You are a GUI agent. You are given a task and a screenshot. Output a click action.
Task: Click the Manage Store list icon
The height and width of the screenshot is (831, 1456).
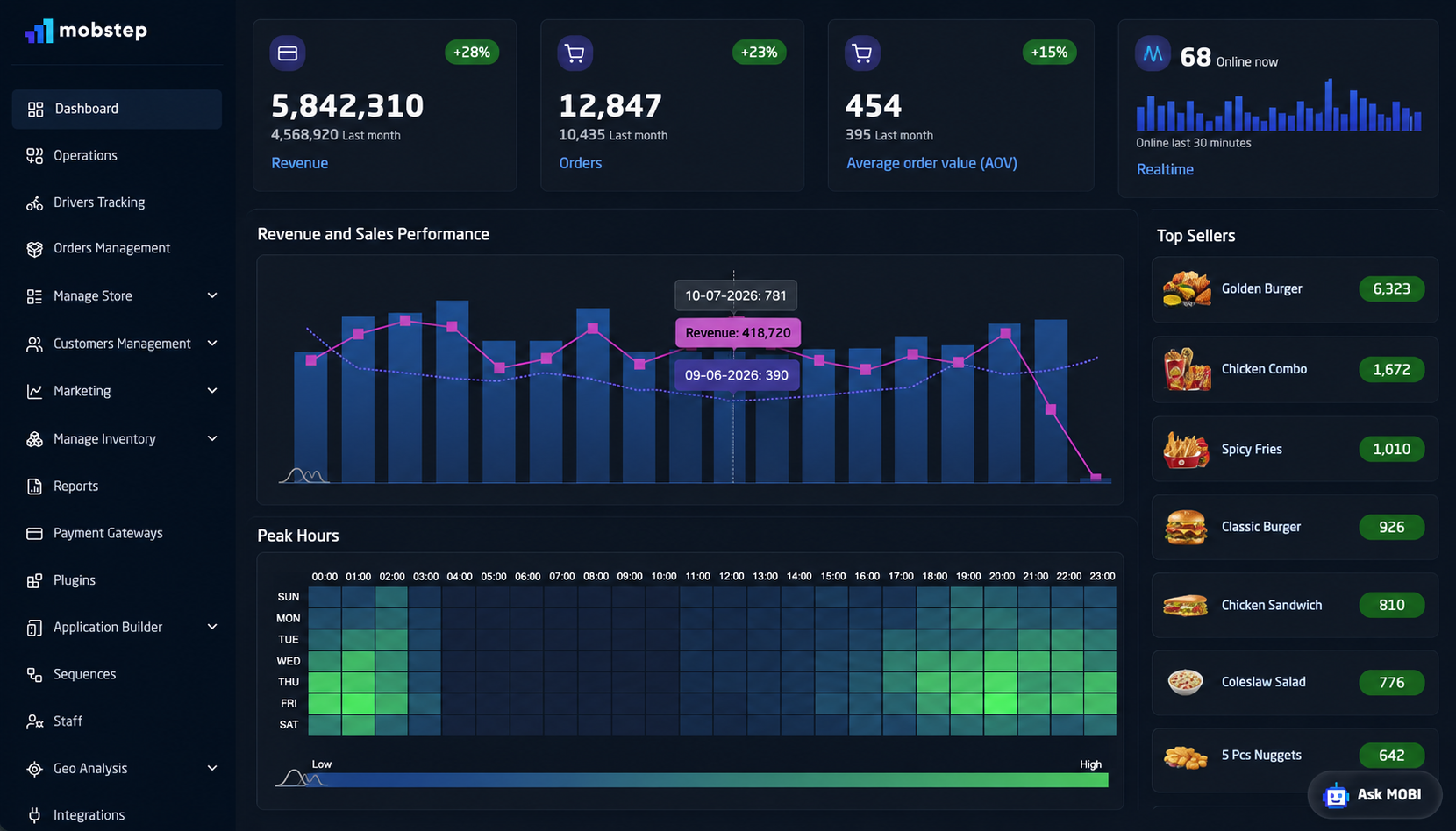tap(34, 296)
